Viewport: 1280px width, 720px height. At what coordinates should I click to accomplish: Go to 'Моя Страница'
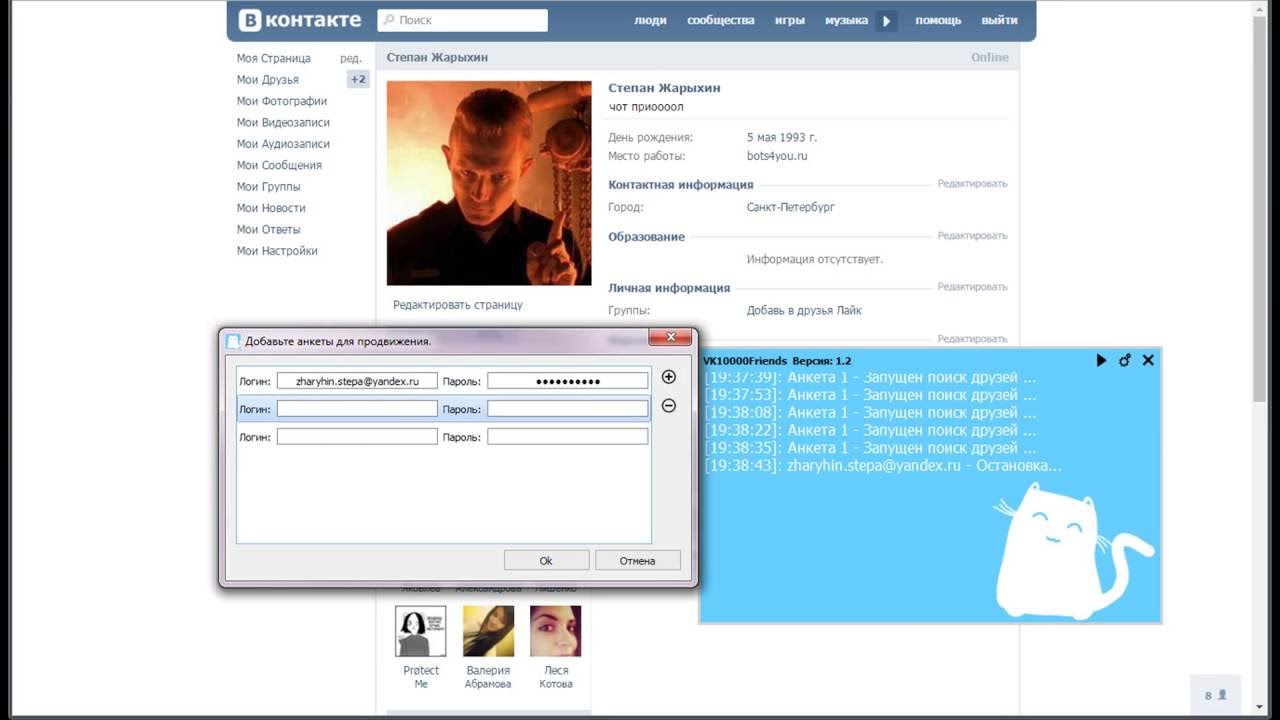pyautogui.click(x=274, y=58)
